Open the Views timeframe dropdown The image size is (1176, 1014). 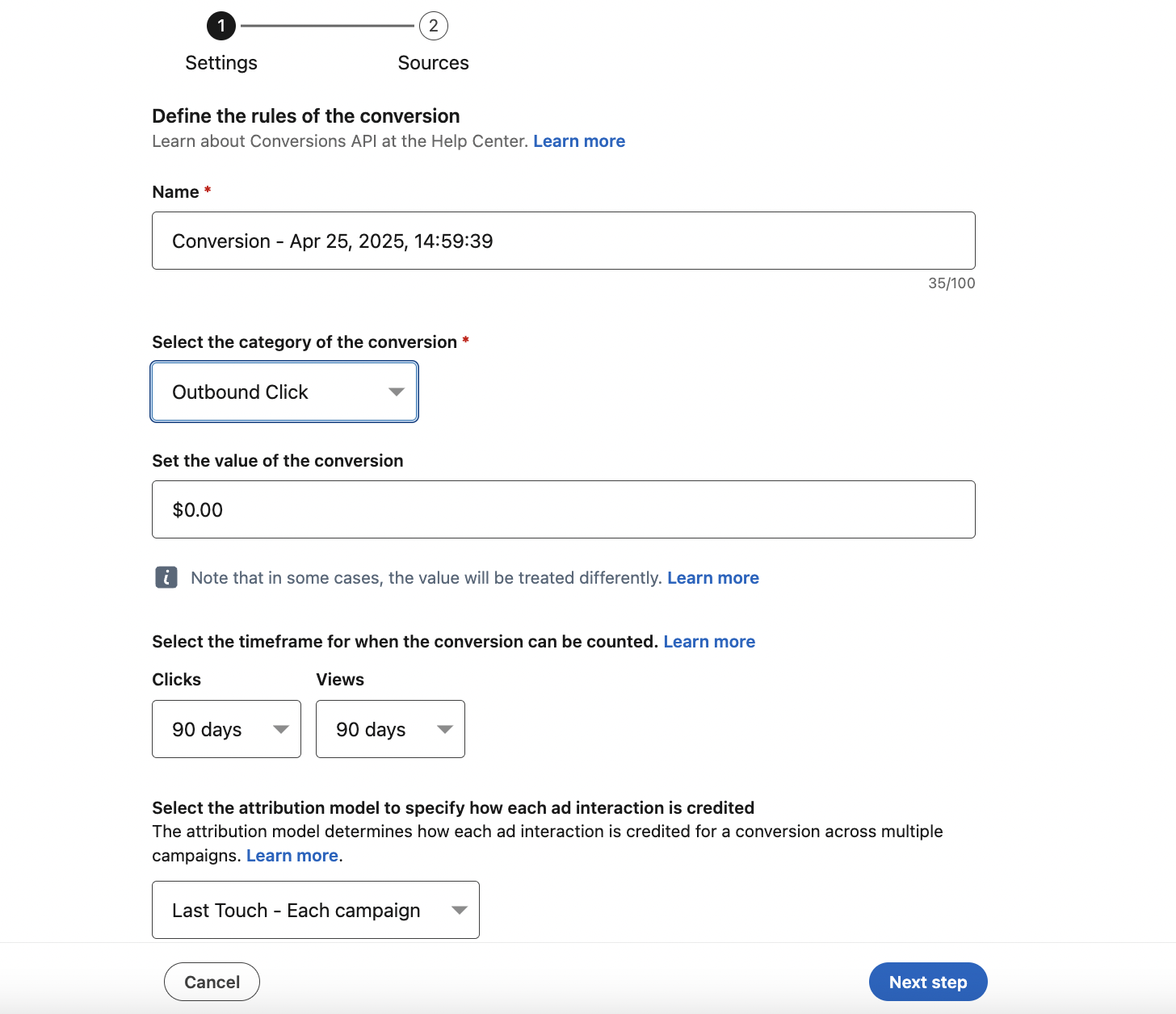(390, 729)
